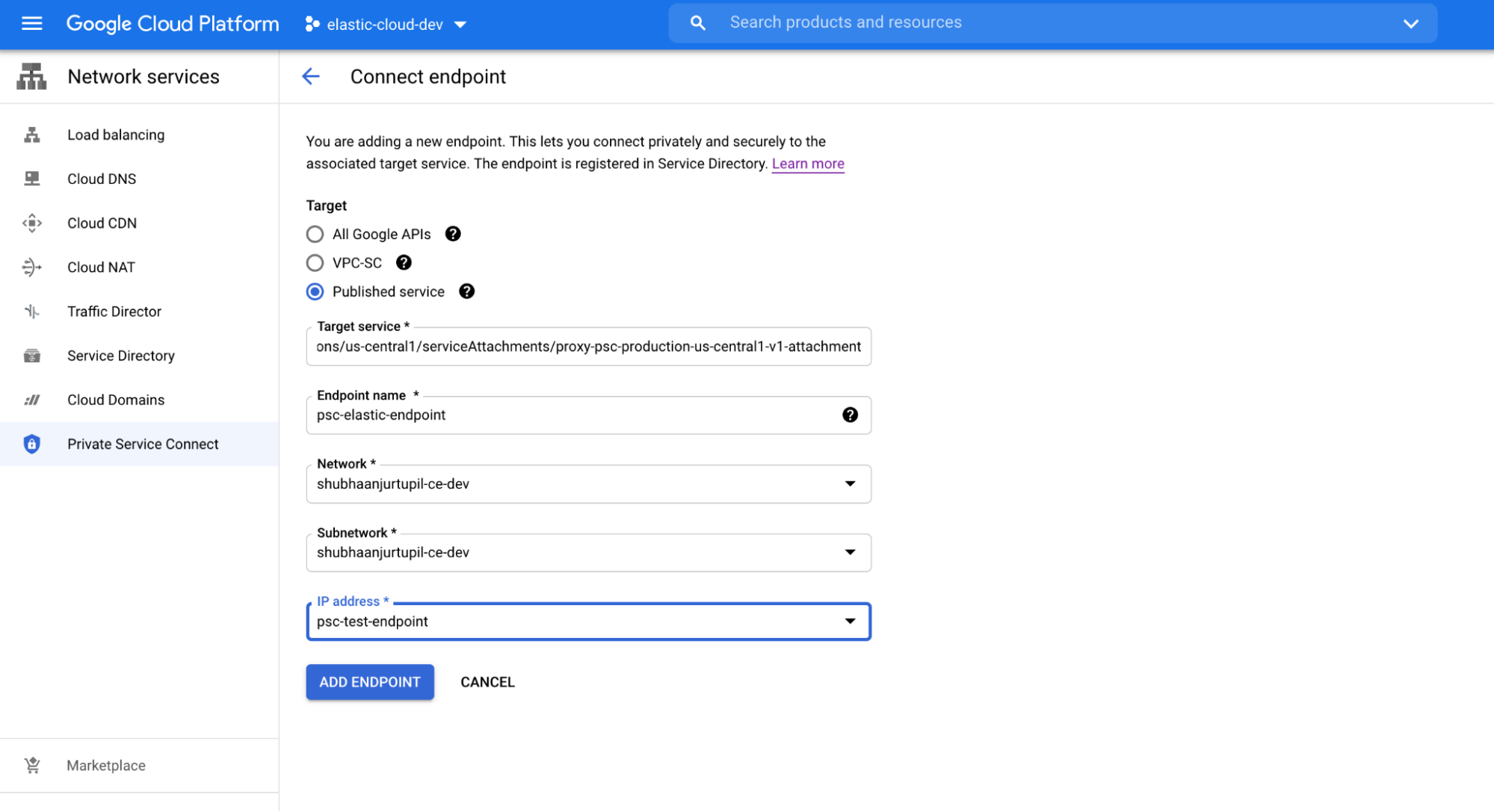Click the project icon beside elastic-cloud-dev

tap(312, 25)
